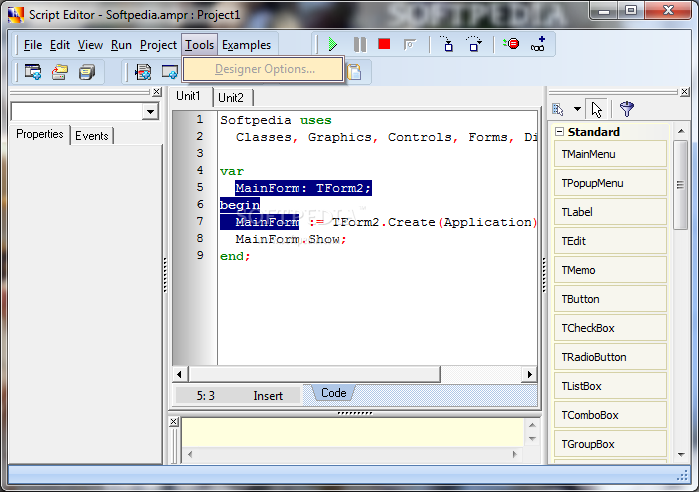Viewport: 699px width, 492px height.
Task: Click the editor horizontal scrollbar left arrow
Action: [180, 374]
